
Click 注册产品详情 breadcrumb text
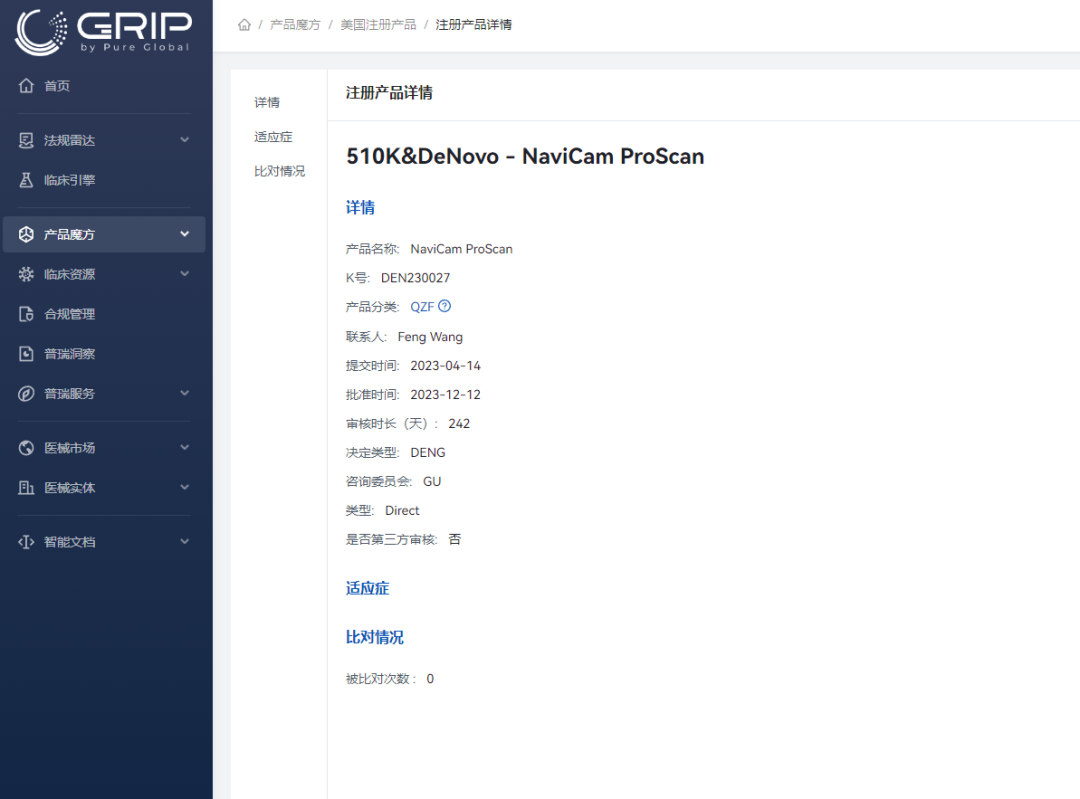click(x=474, y=25)
